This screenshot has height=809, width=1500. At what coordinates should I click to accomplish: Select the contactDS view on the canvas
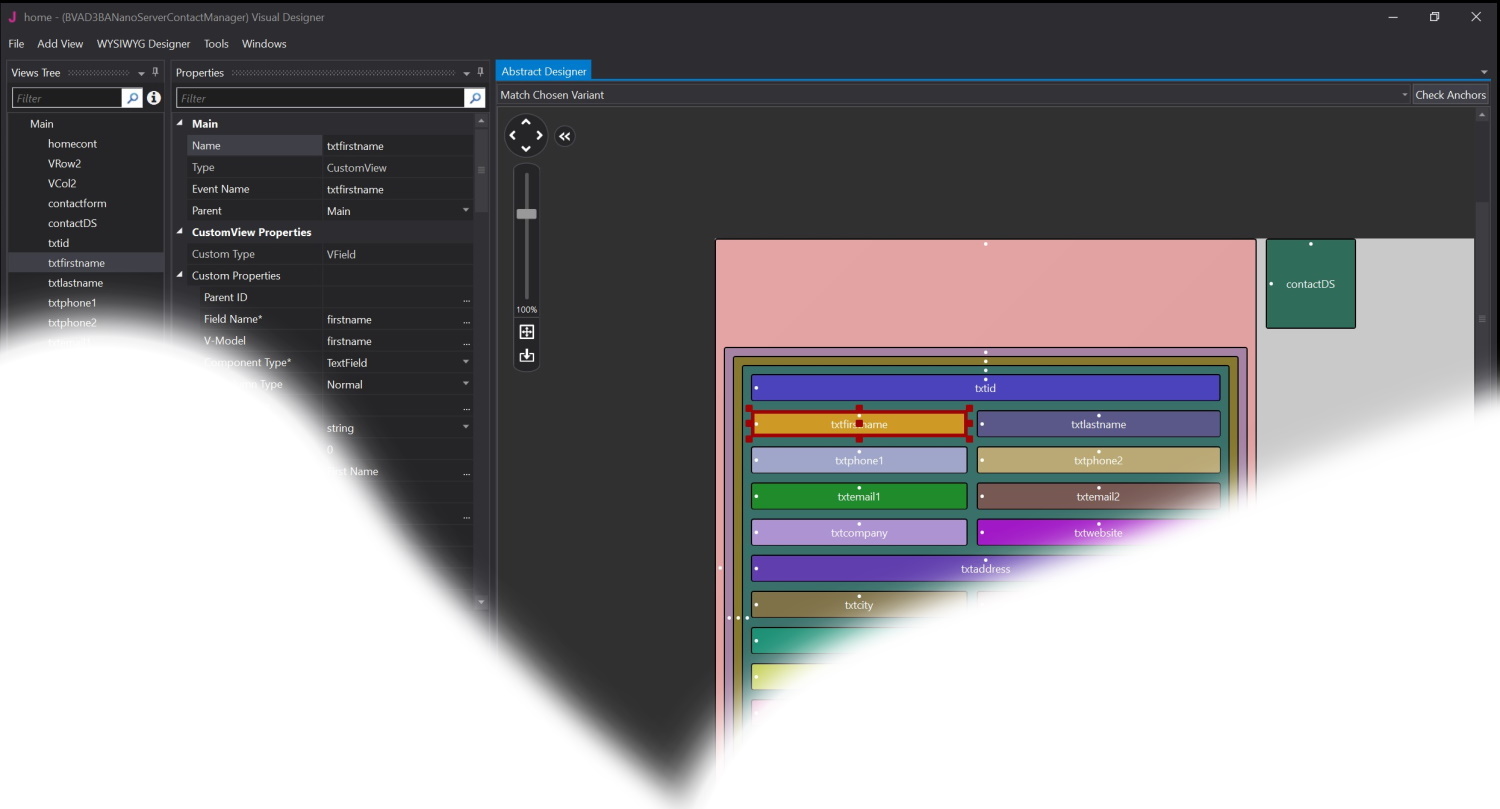tap(1310, 284)
